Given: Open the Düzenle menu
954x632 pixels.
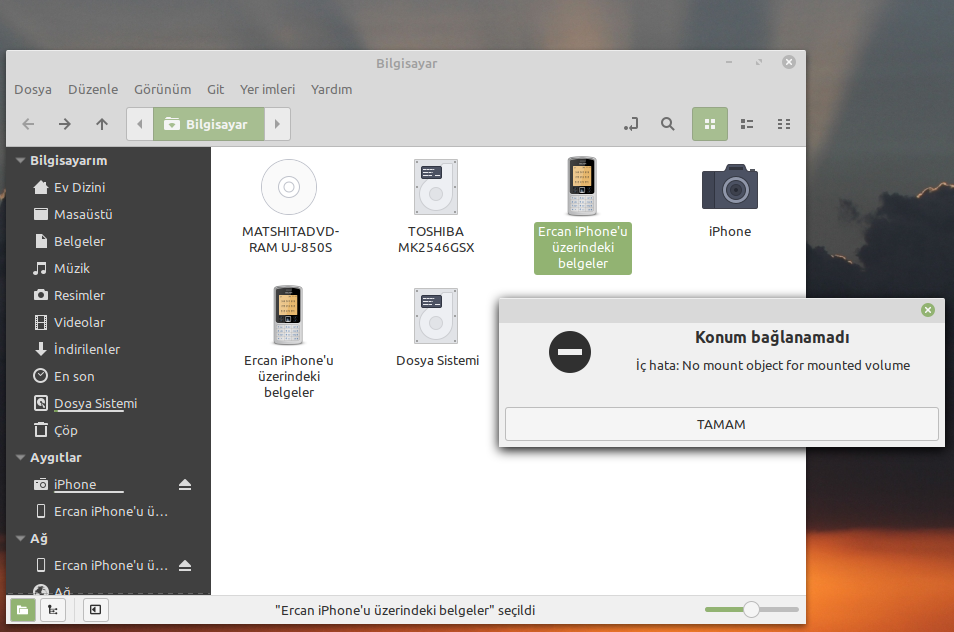Looking at the screenshot, I should click(x=93, y=89).
